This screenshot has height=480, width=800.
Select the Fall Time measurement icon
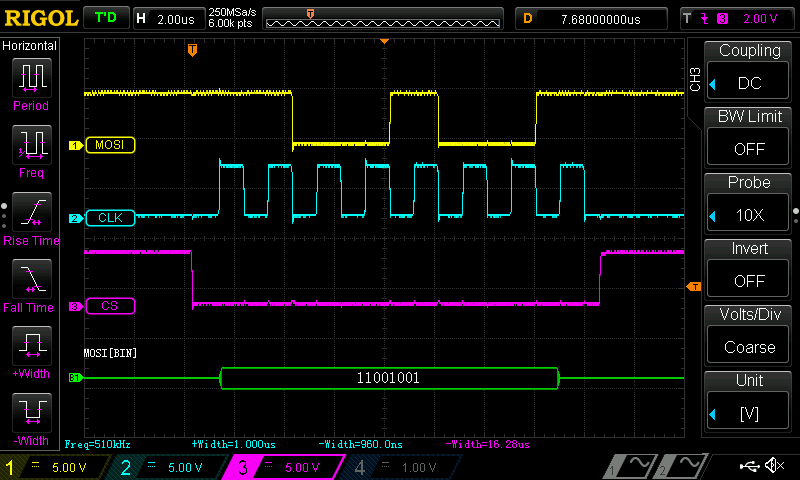[32, 279]
